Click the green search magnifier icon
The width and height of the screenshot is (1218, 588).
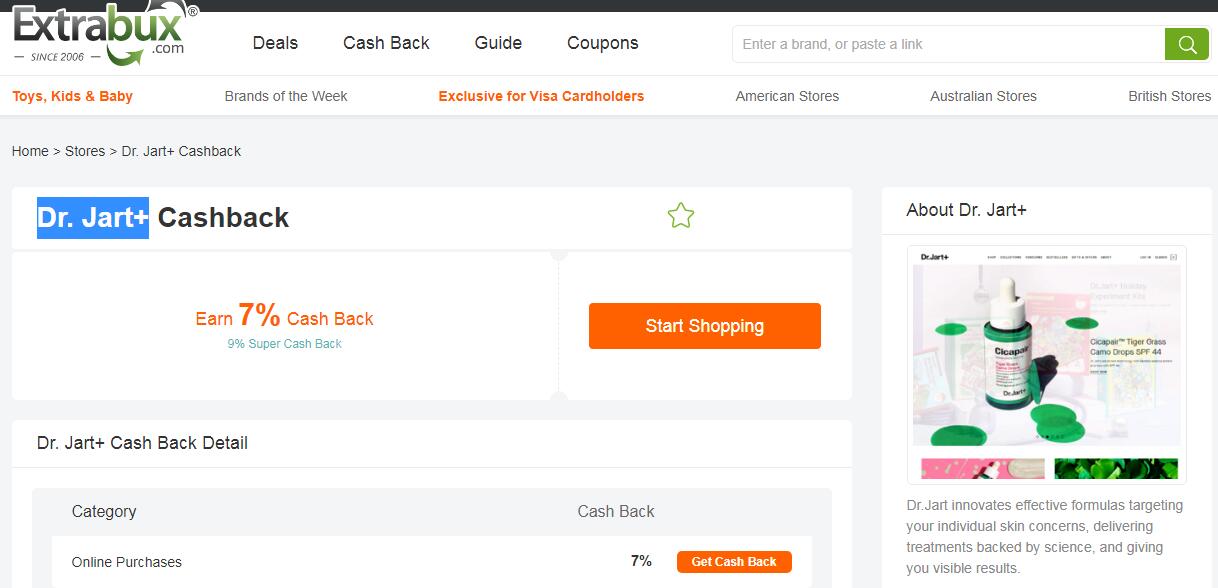(1187, 44)
